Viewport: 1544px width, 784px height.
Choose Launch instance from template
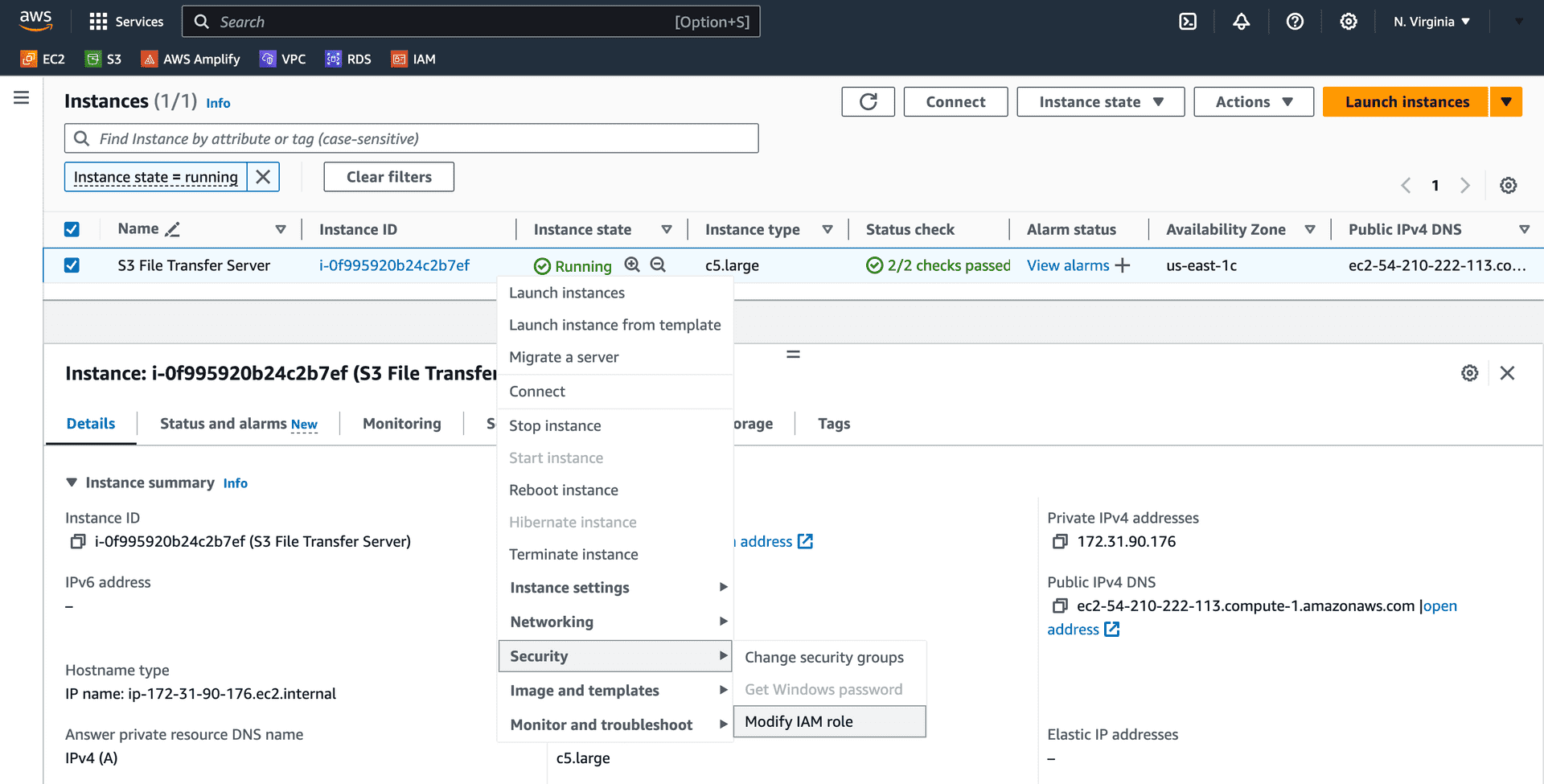(x=615, y=325)
